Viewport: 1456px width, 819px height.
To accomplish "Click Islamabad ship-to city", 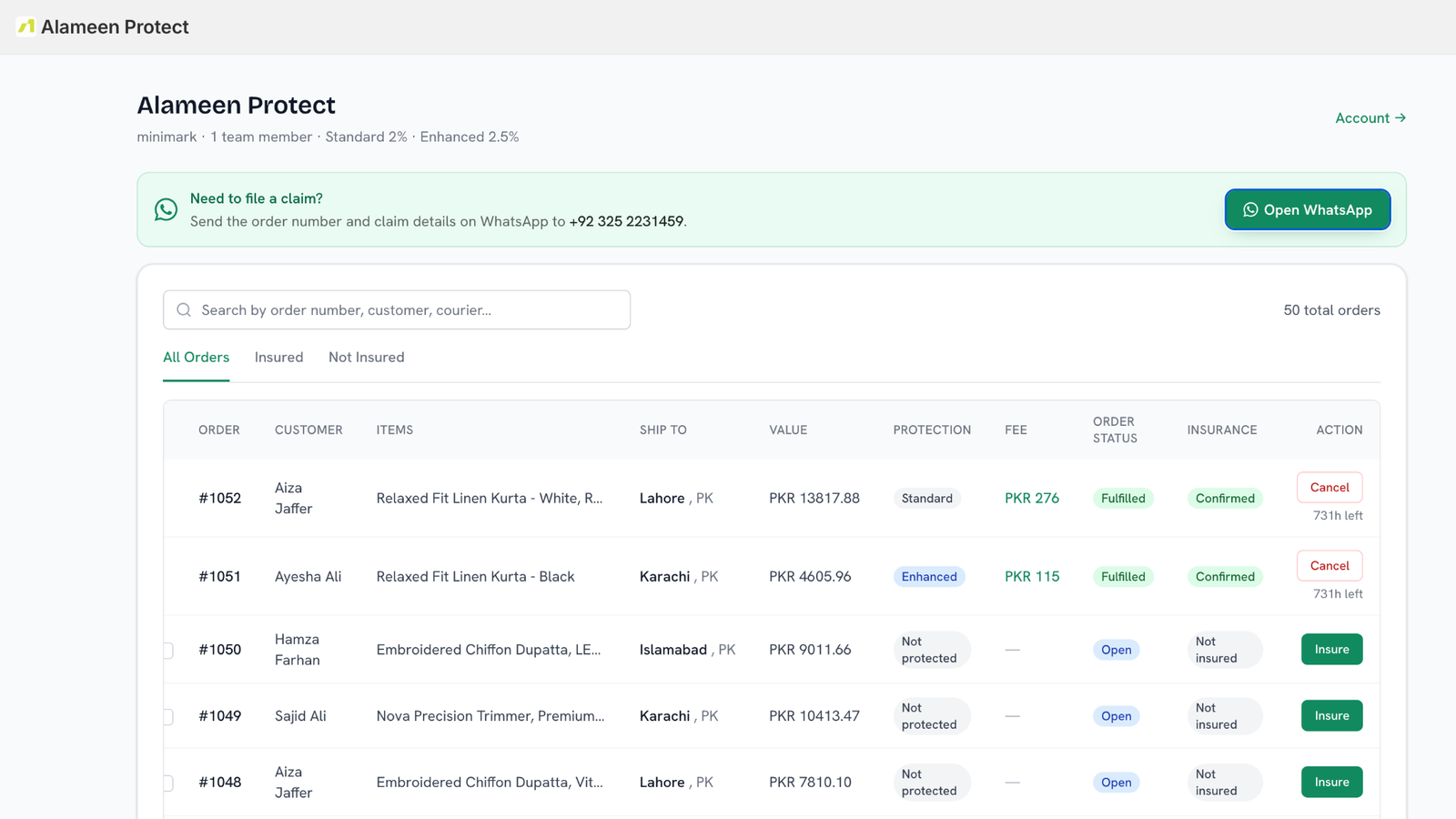I will (x=673, y=649).
